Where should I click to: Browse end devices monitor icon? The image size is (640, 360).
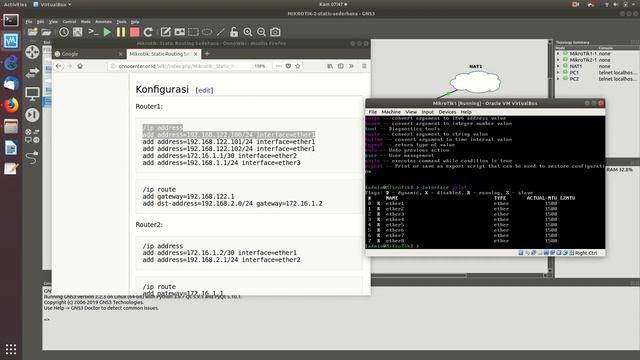tap(32, 94)
